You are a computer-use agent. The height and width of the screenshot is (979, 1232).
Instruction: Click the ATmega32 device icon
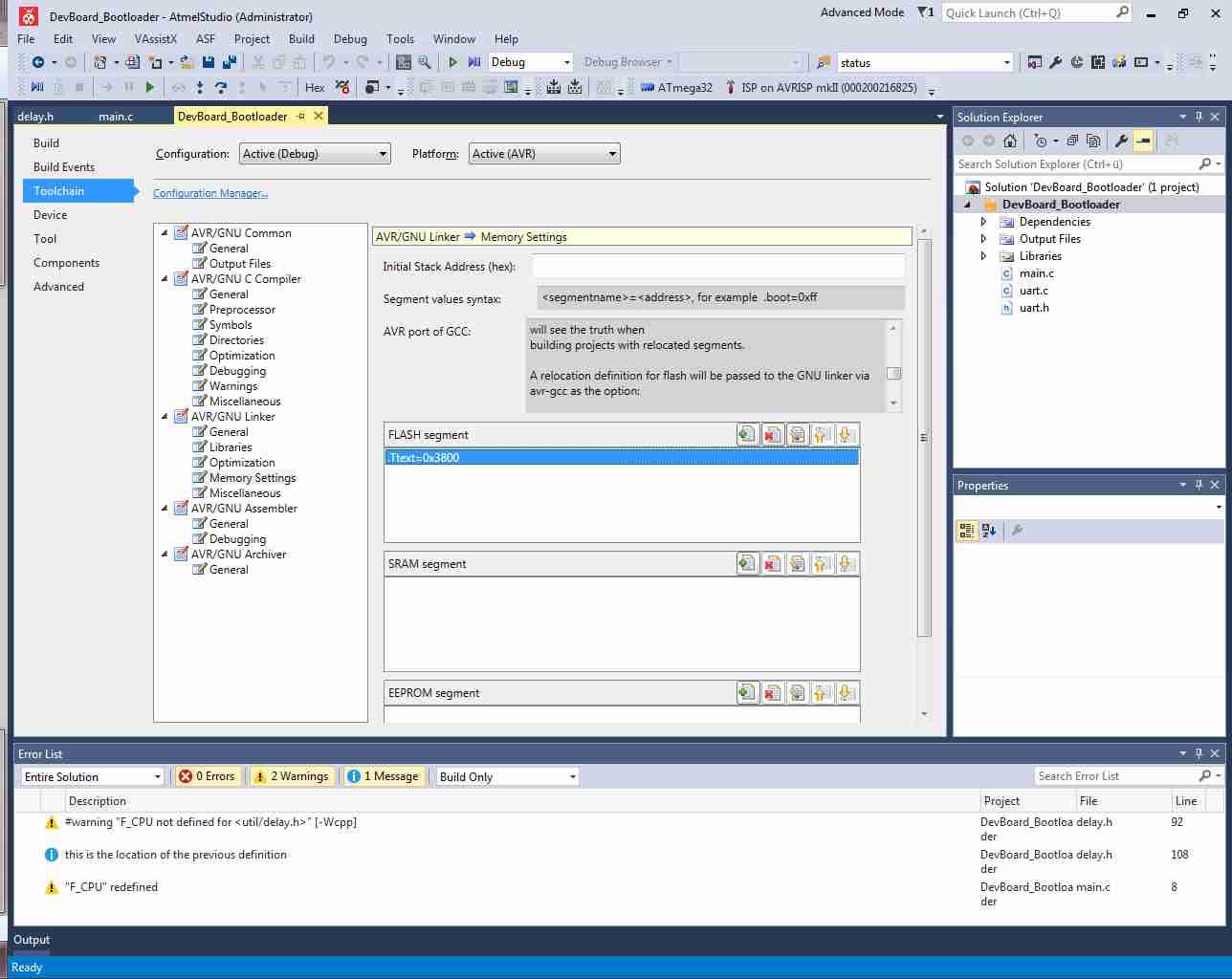click(x=648, y=87)
